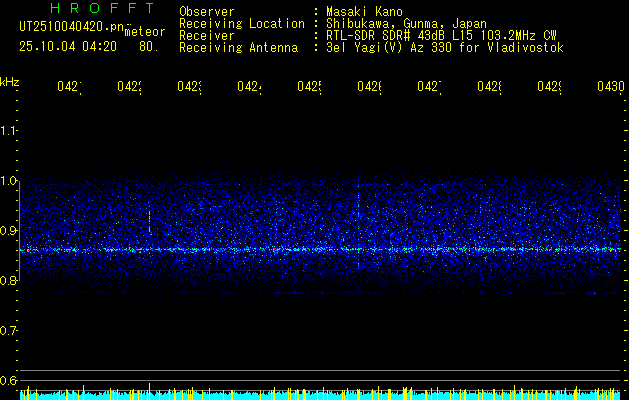629x400 pixels.
Task: Click the Receiver label
Action: [x=207, y=36]
